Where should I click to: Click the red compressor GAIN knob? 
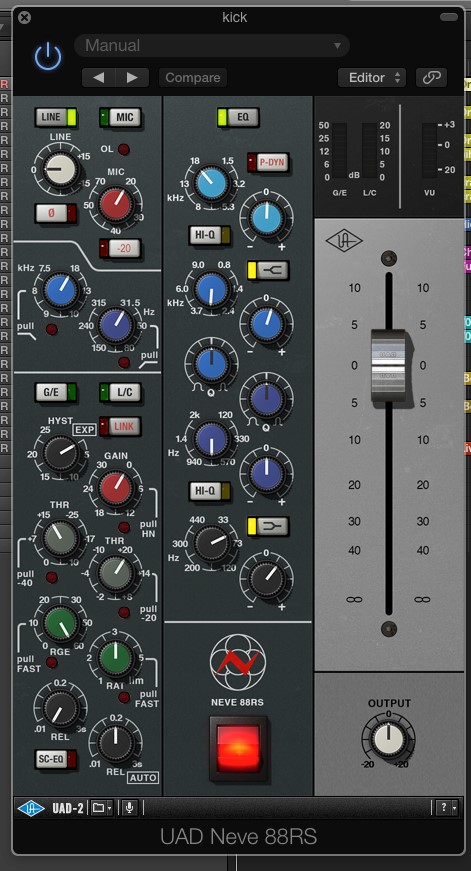pos(116,489)
